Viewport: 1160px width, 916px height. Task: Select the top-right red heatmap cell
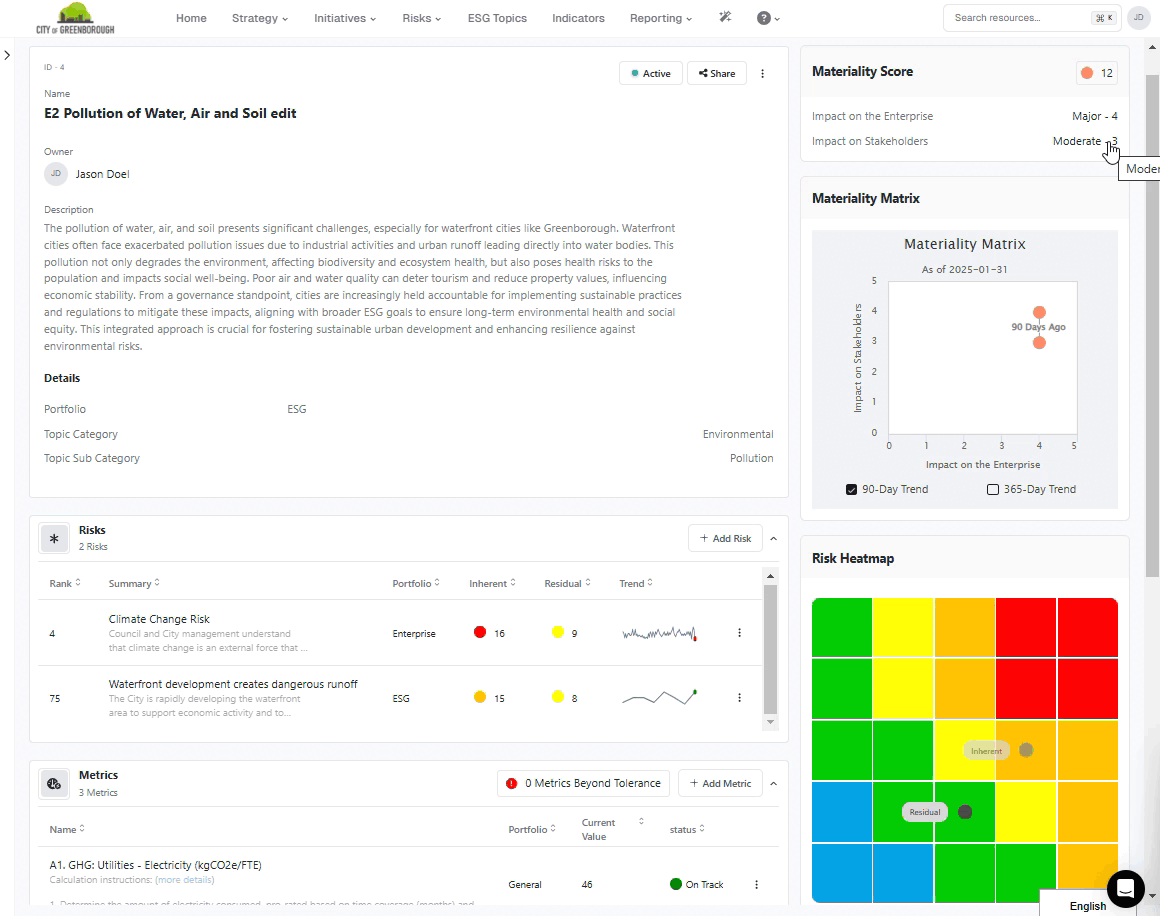(x=1087, y=628)
